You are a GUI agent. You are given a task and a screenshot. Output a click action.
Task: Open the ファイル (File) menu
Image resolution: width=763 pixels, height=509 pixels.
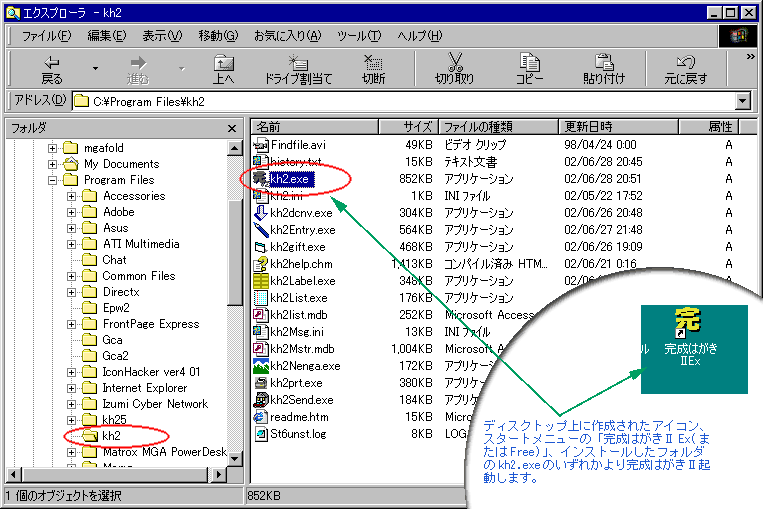coord(46,36)
